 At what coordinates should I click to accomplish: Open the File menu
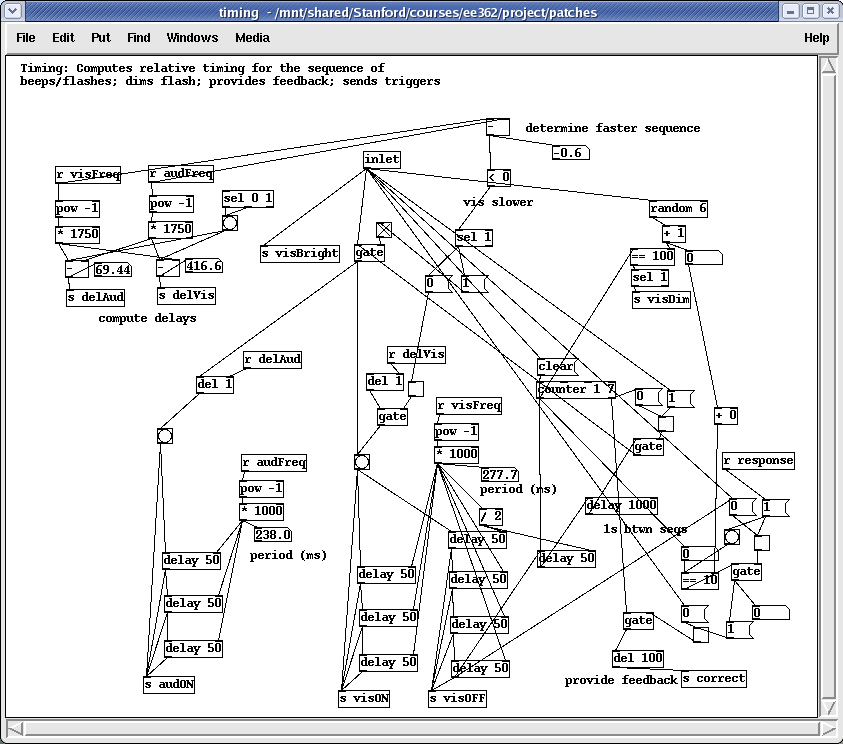(26, 38)
